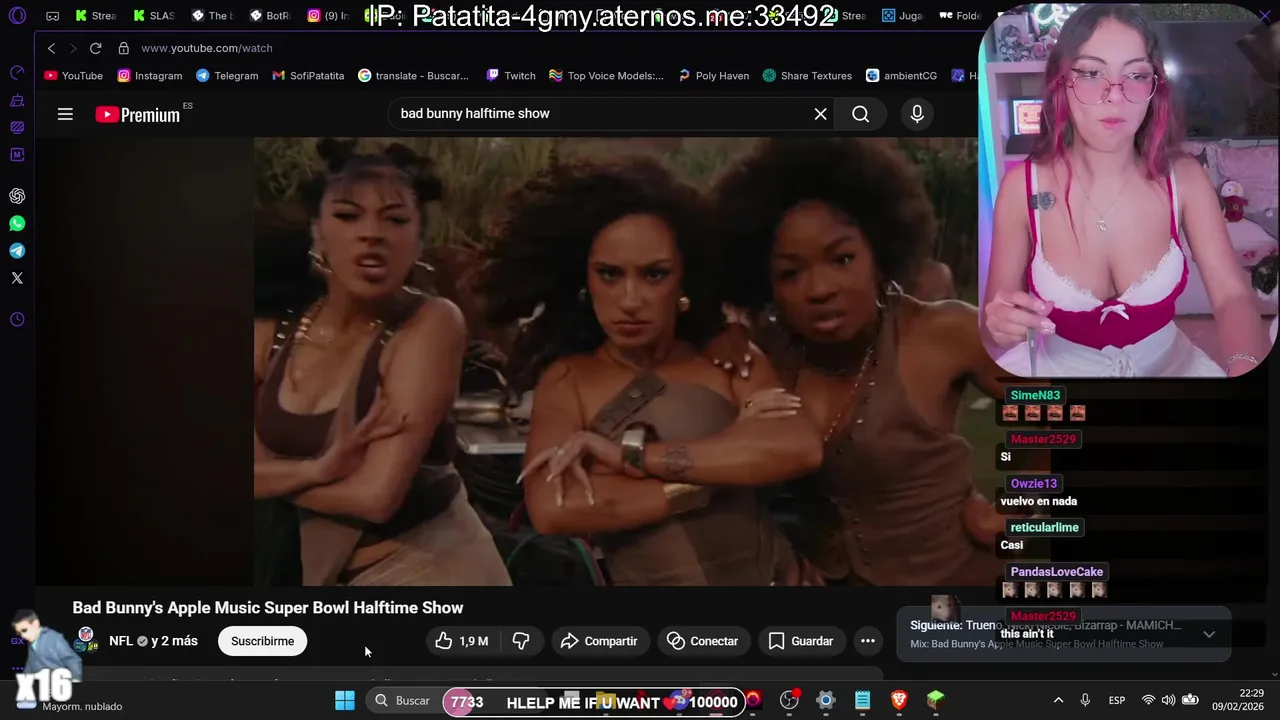Click the Compartir share button
This screenshot has height=720, width=1280.
click(x=598, y=641)
